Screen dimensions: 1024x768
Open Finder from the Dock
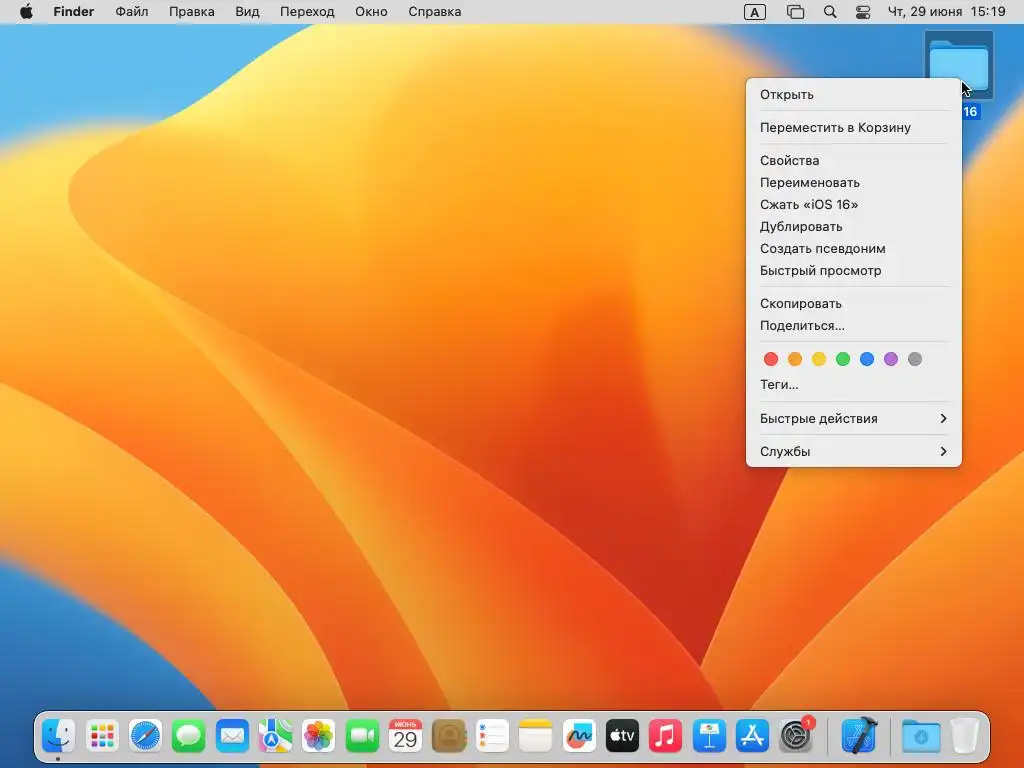pos(58,736)
